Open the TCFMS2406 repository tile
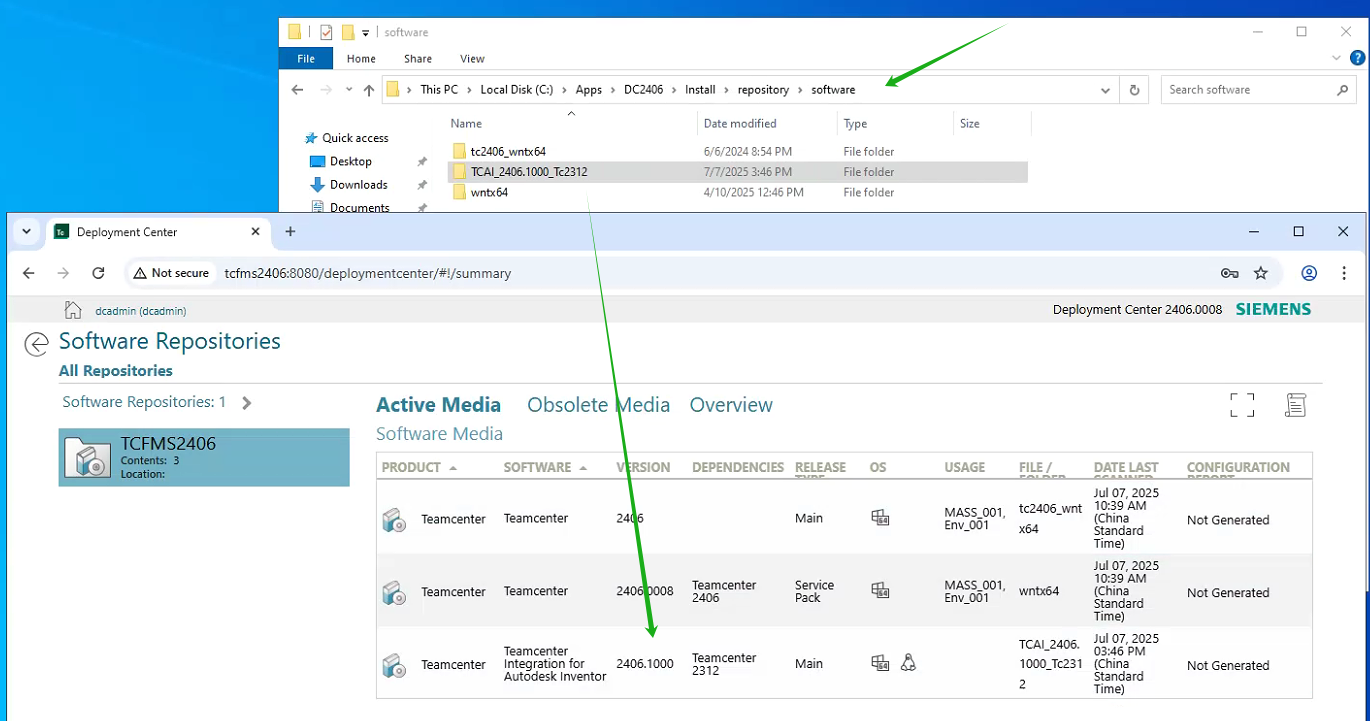The image size is (1370, 721). [x=204, y=457]
